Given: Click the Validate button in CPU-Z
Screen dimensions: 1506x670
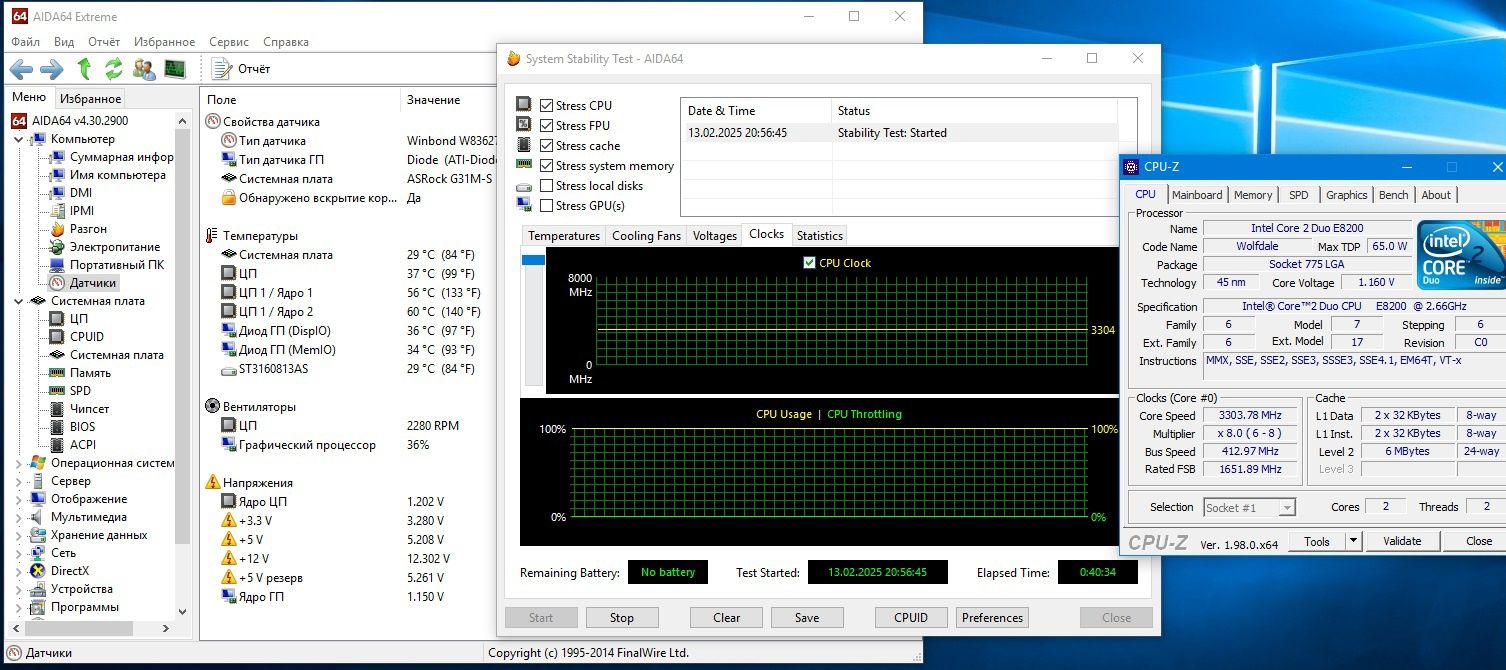Looking at the screenshot, I should tap(1402, 541).
